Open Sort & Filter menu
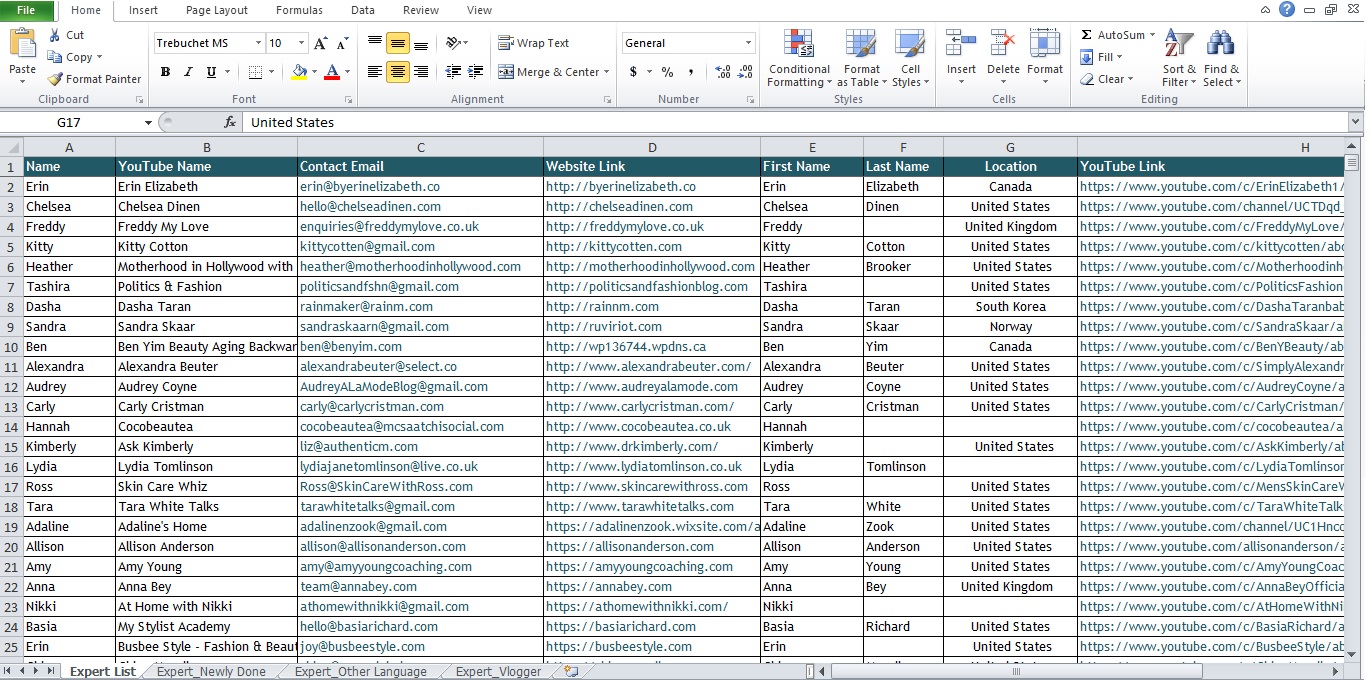This screenshot has width=1370, height=680. click(1179, 58)
